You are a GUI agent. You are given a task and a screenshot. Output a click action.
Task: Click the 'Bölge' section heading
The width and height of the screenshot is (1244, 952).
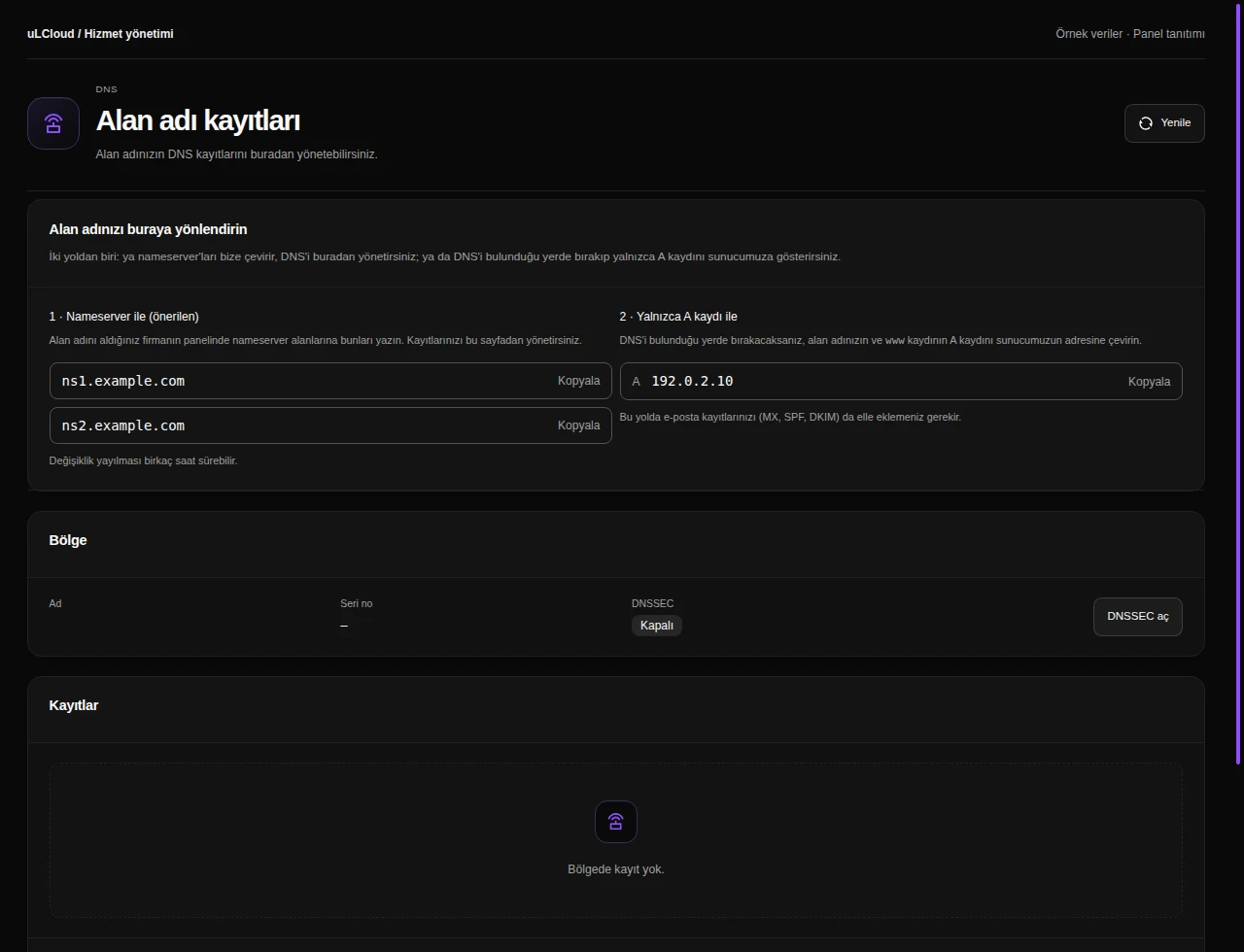68,540
